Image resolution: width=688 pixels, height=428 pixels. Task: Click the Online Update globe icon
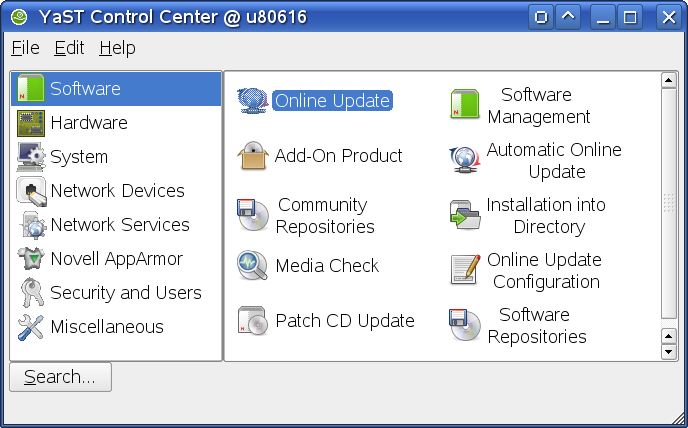point(252,101)
